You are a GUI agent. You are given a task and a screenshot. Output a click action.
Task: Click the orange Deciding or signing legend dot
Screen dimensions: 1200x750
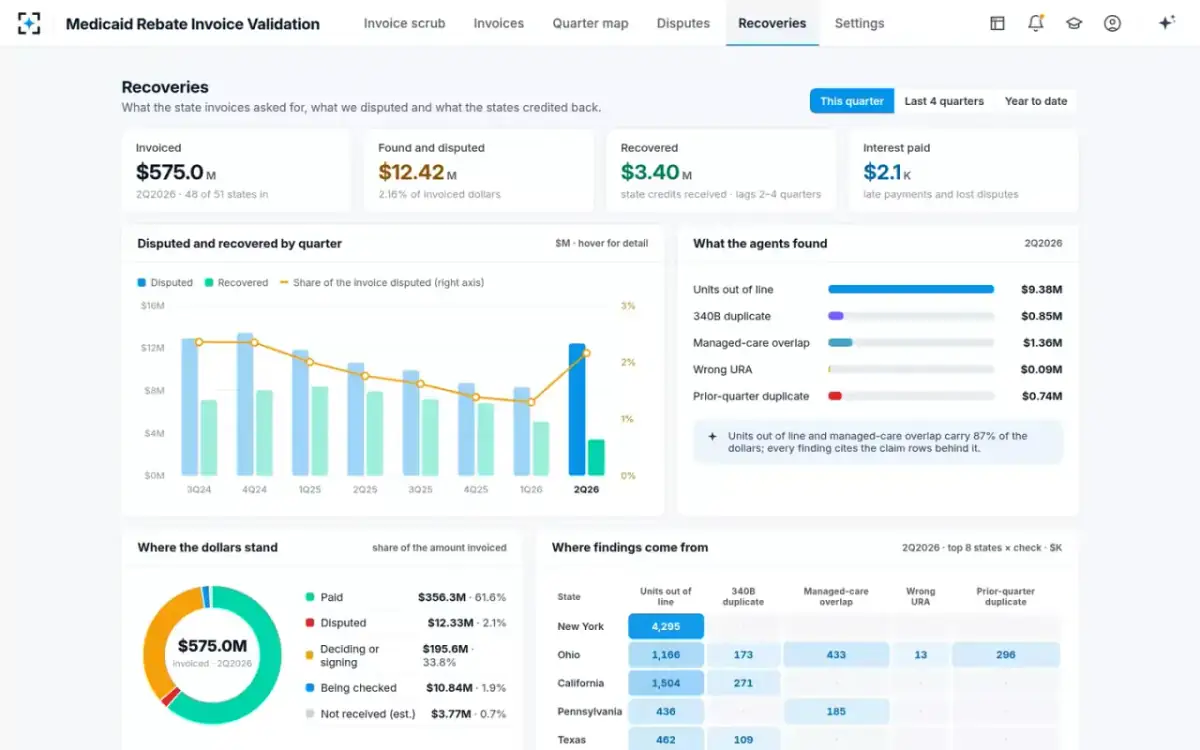pos(310,655)
